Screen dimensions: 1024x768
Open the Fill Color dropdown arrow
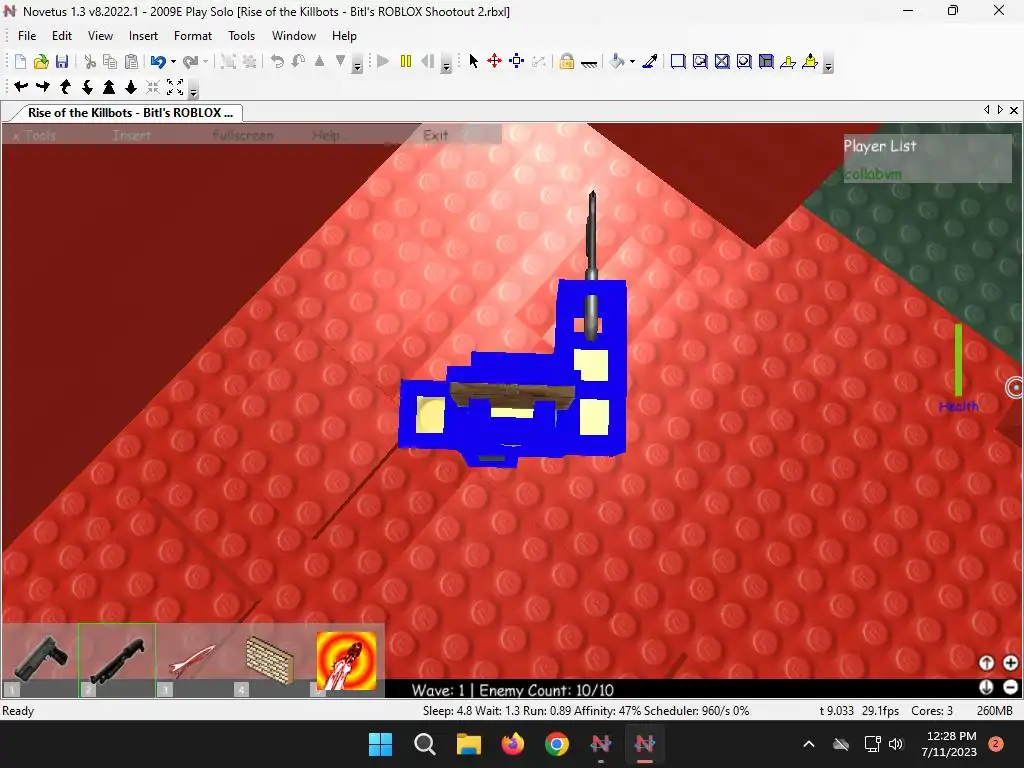point(632,62)
